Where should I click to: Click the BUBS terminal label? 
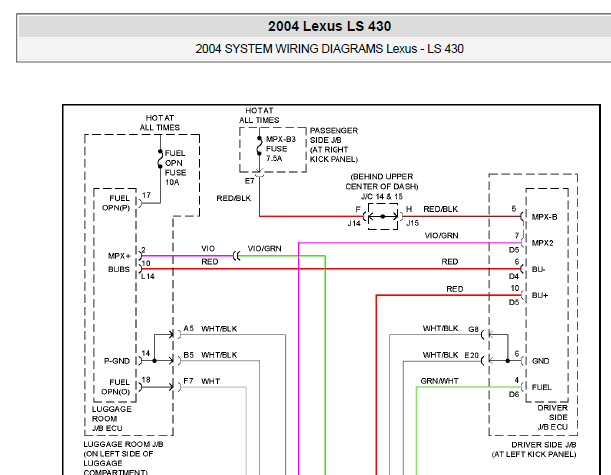[119, 269]
